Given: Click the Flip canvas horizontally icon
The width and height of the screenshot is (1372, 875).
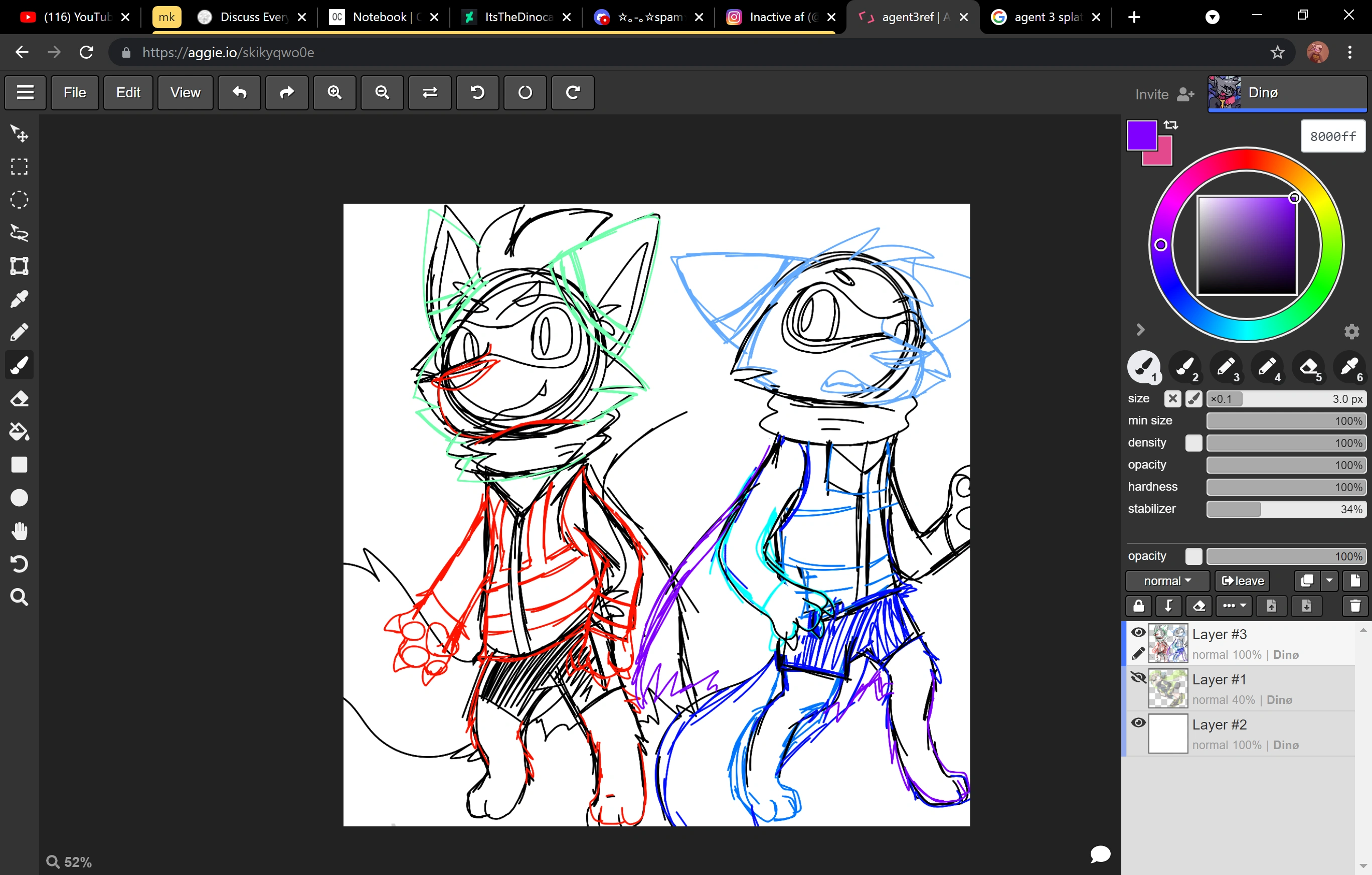Looking at the screenshot, I should (x=430, y=92).
